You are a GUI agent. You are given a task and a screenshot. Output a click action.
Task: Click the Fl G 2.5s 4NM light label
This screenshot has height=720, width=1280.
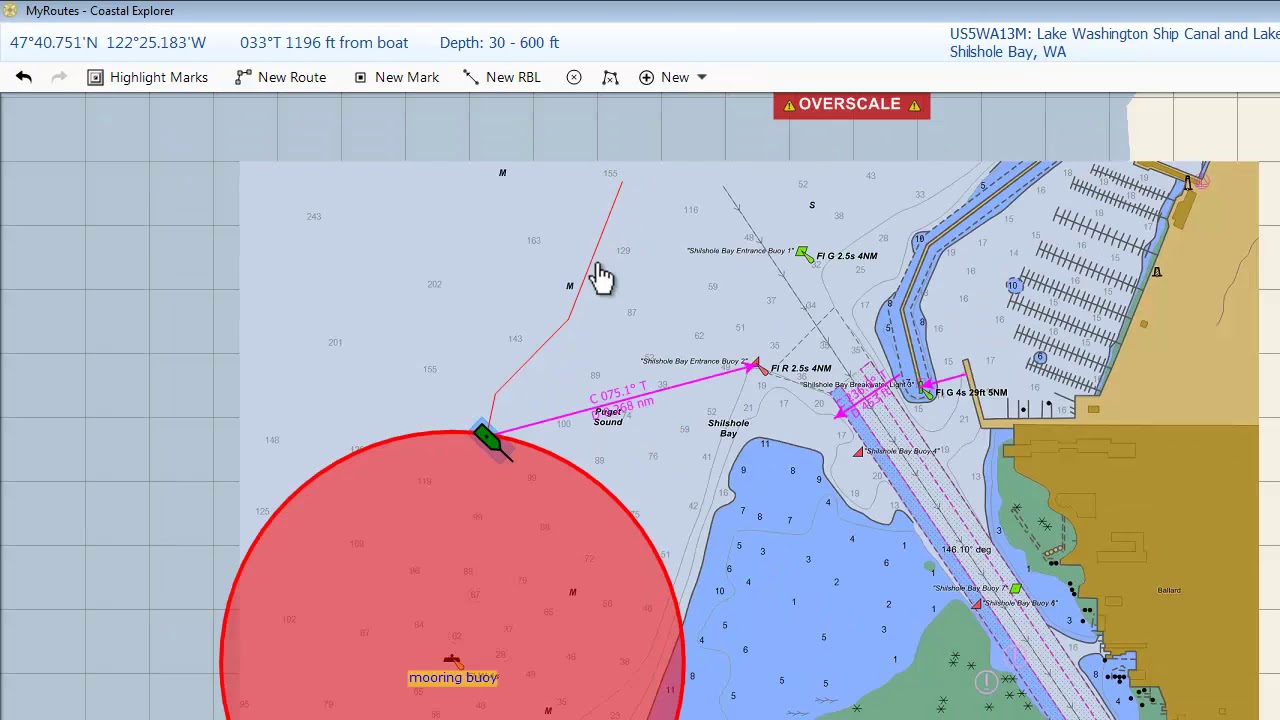coord(847,256)
